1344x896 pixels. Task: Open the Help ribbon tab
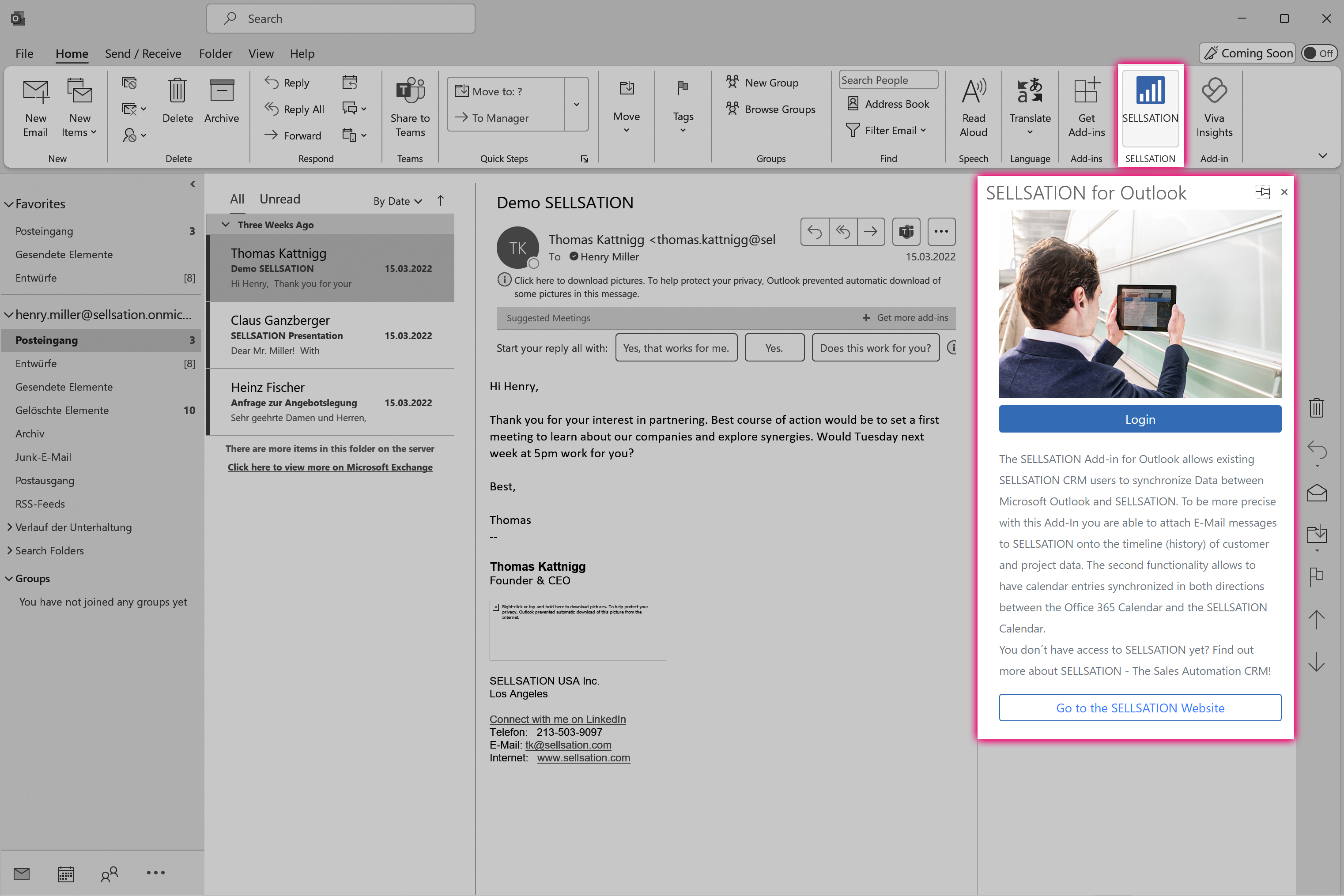coord(302,54)
